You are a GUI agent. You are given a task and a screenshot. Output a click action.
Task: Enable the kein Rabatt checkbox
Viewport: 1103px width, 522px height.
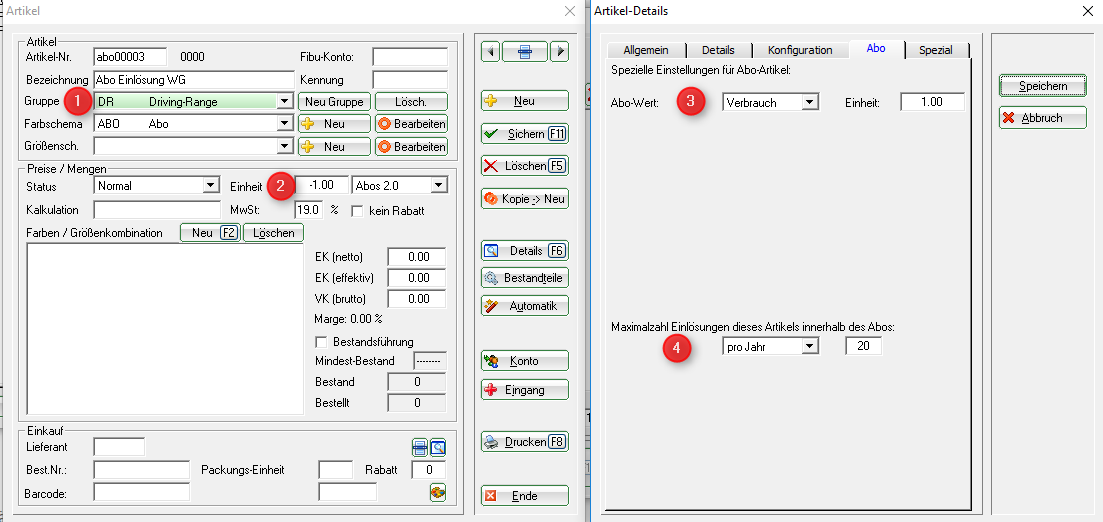(357, 211)
